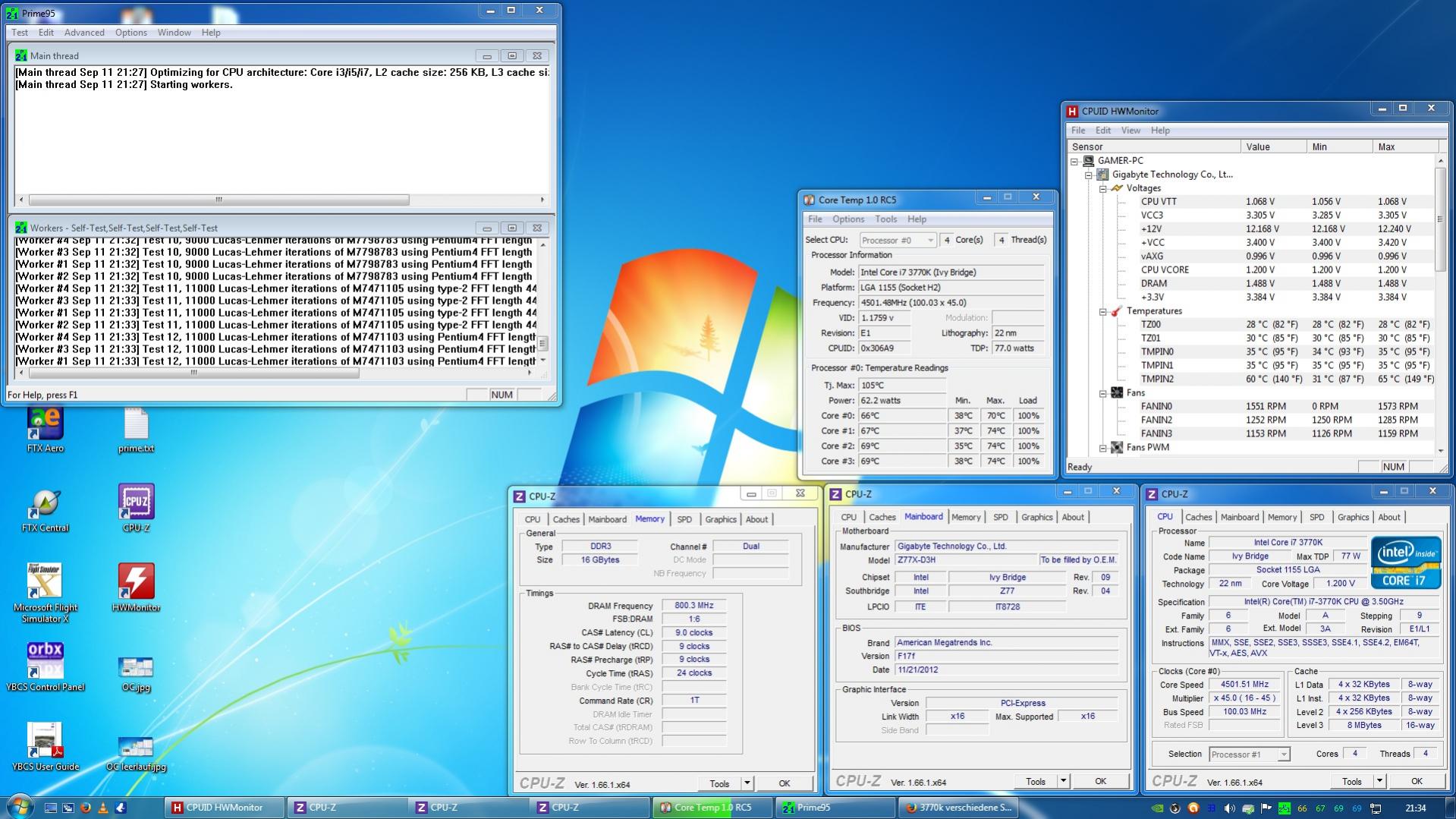The image size is (1456, 819).
Task: Open the Test menu in Prime95
Action: [x=20, y=33]
